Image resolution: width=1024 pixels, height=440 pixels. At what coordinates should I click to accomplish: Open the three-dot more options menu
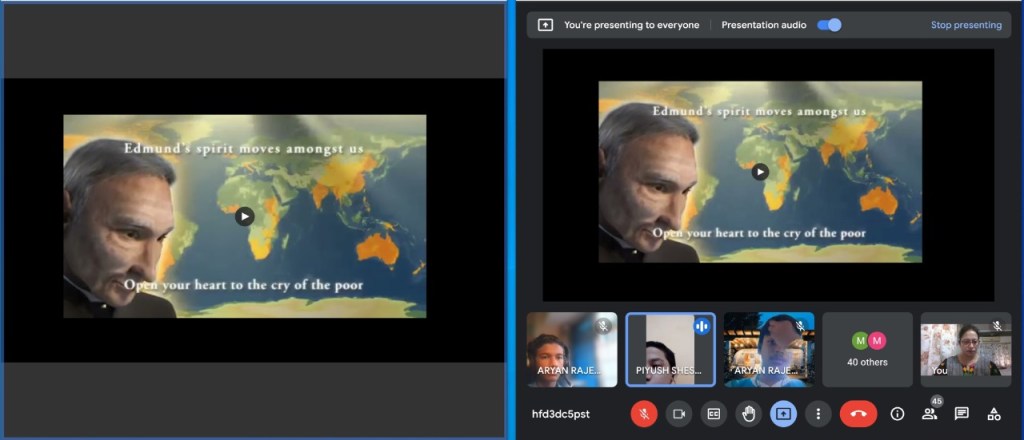[818, 413]
